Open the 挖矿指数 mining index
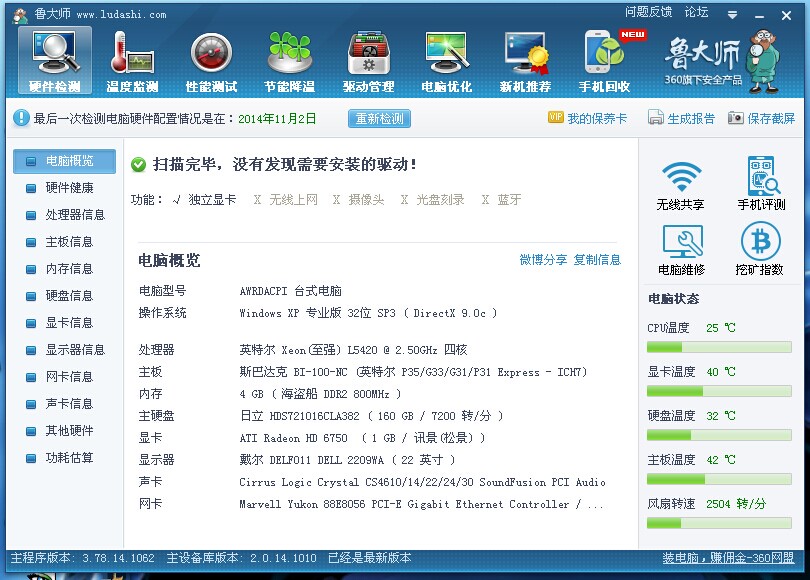The width and height of the screenshot is (810, 580). 759,248
